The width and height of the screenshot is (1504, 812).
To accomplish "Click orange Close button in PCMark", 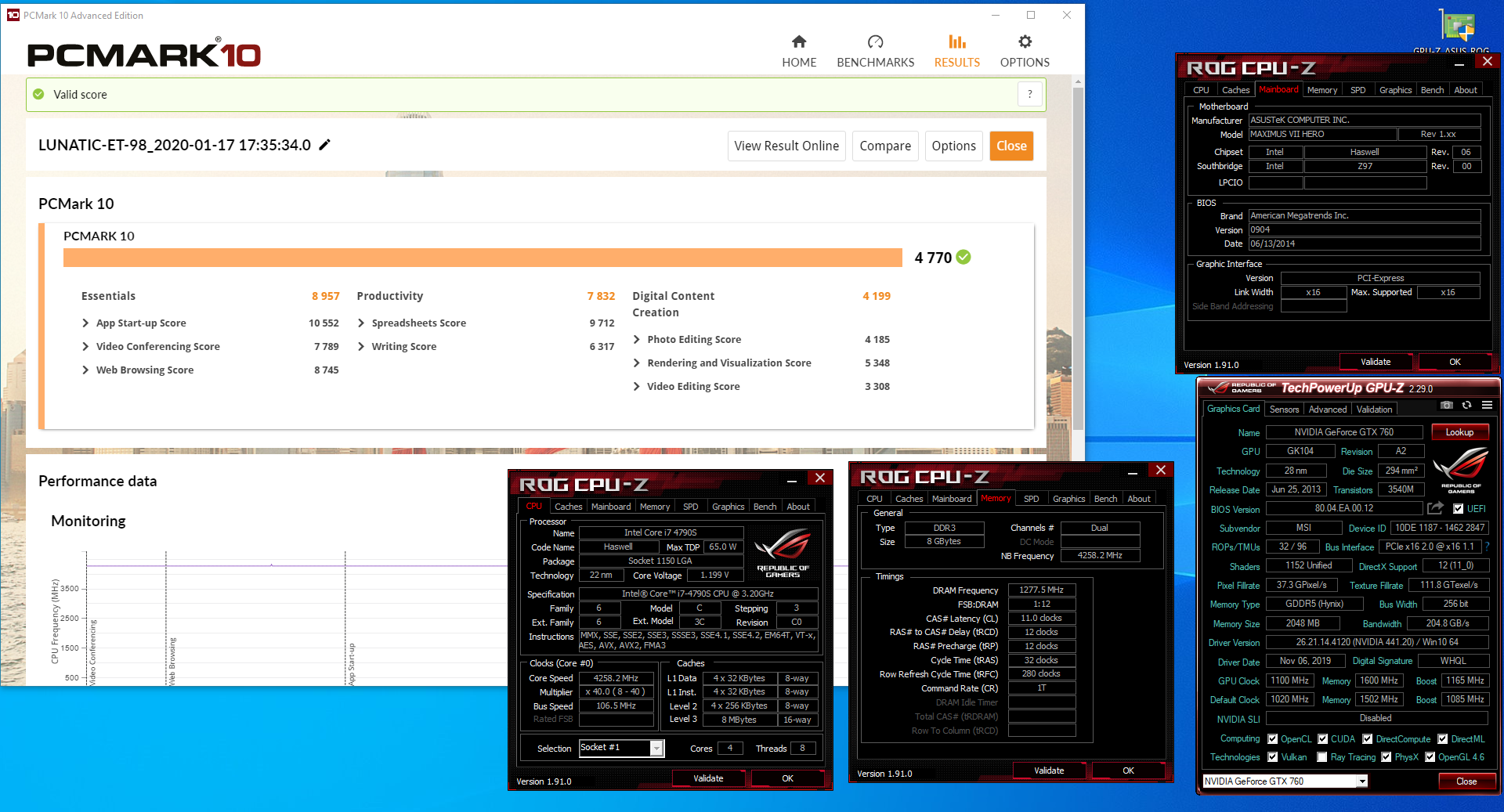I will click(x=1011, y=146).
